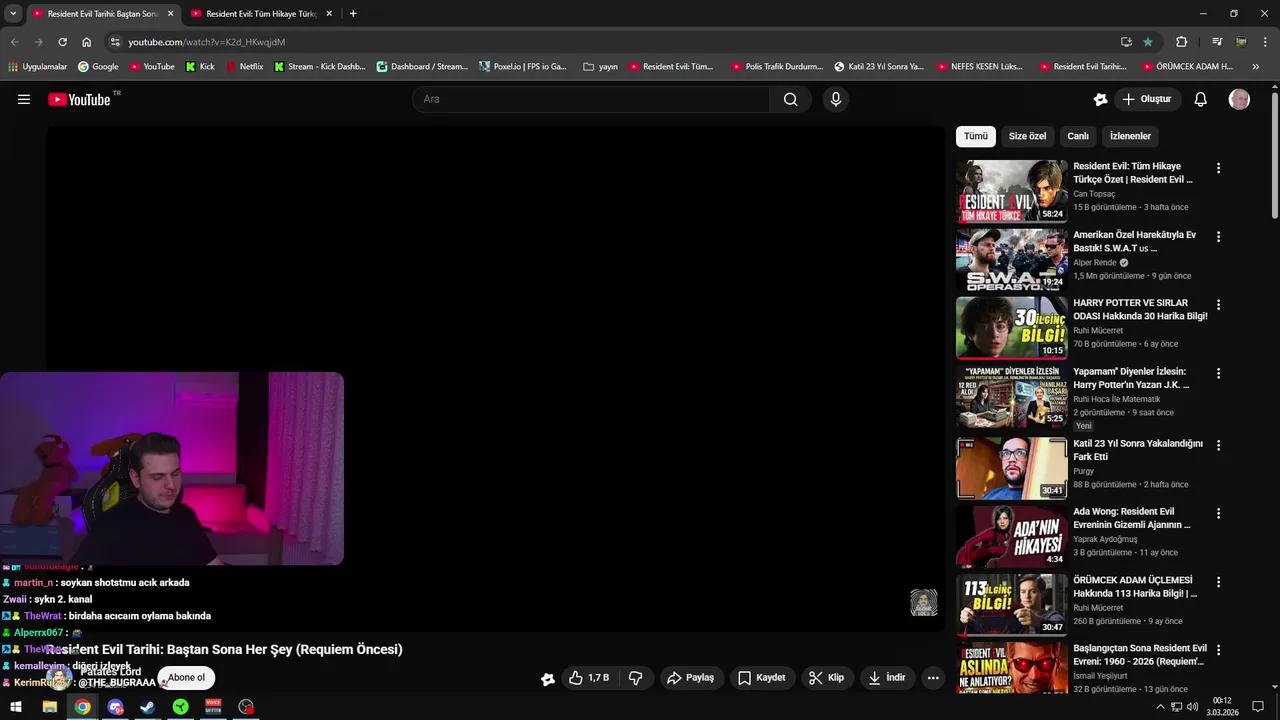
Task: Open Uygulamalar apps shortcut
Action: 37,67
